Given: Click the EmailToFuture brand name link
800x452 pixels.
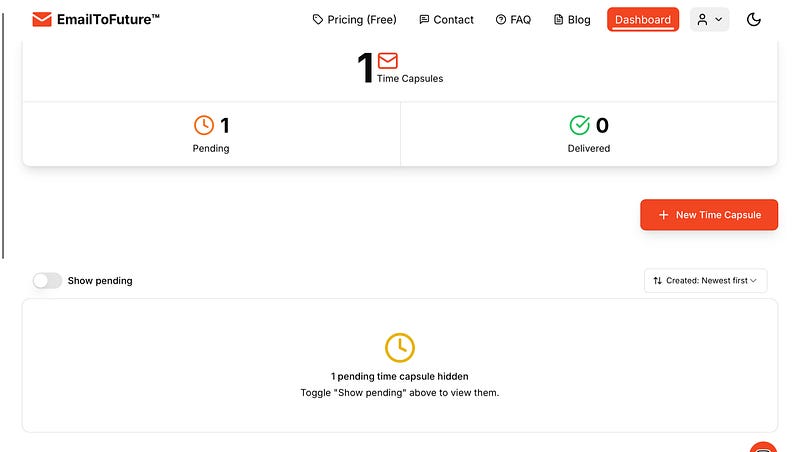Looking at the screenshot, I should click(x=108, y=19).
